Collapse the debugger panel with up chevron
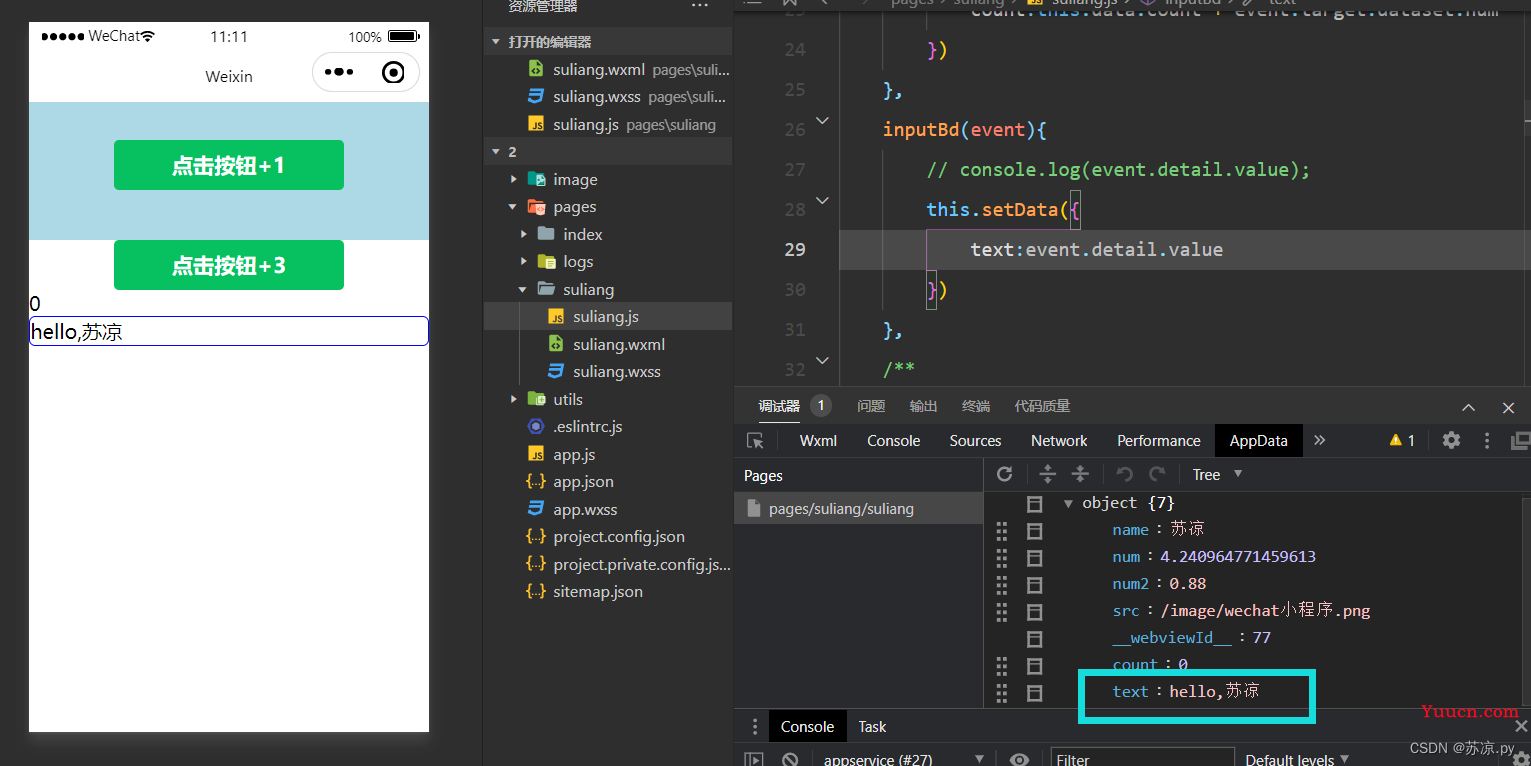1531x766 pixels. tap(1468, 407)
